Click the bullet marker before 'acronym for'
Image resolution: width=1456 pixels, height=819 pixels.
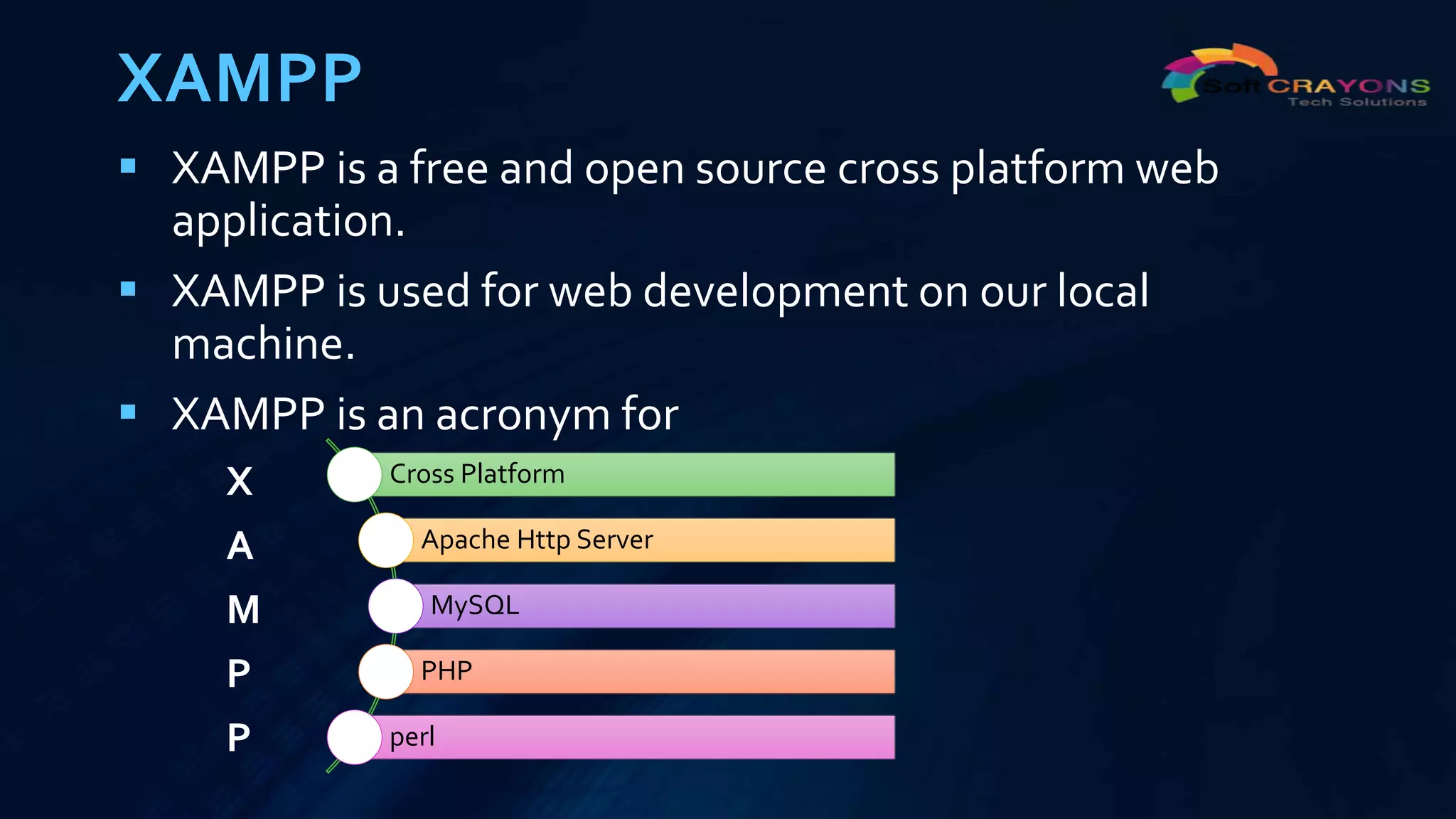click(x=128, y=412)
